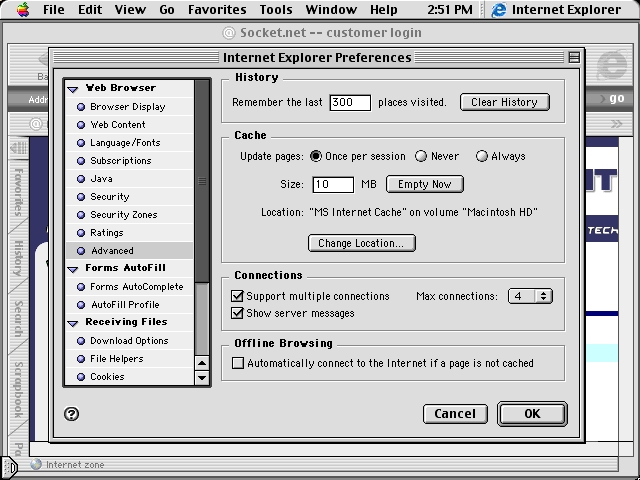Click the Empty Now button

click(x=424, y=184)
